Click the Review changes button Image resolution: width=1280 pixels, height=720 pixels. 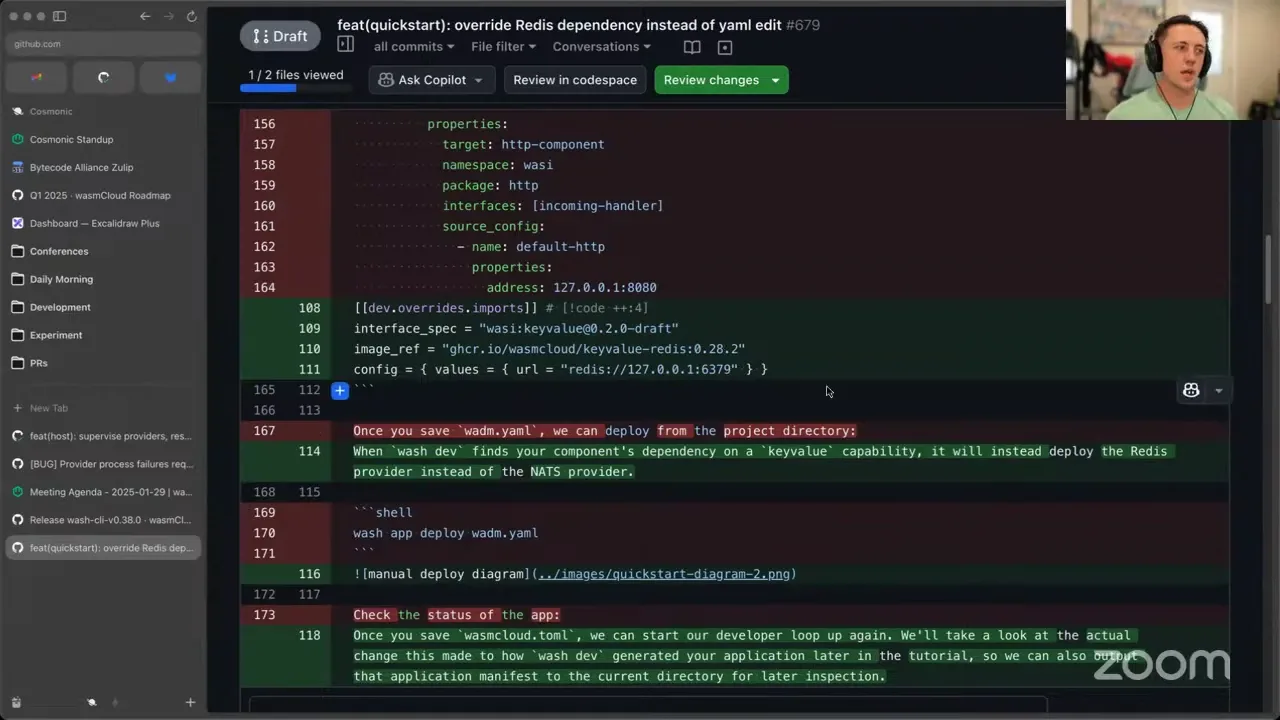(x=721, y=80)
